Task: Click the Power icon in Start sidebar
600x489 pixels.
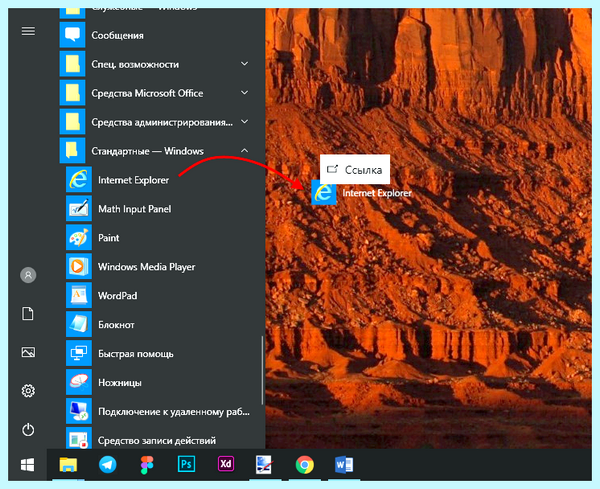Action: tap(28, 430)
